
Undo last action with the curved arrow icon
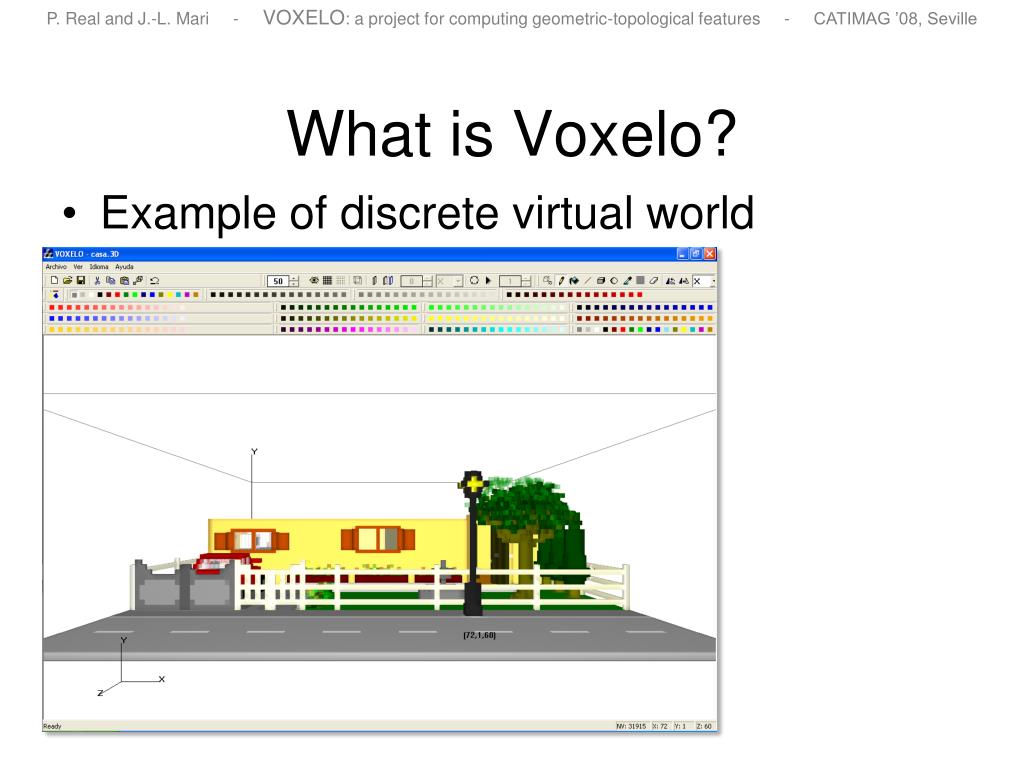pos(155,281)
